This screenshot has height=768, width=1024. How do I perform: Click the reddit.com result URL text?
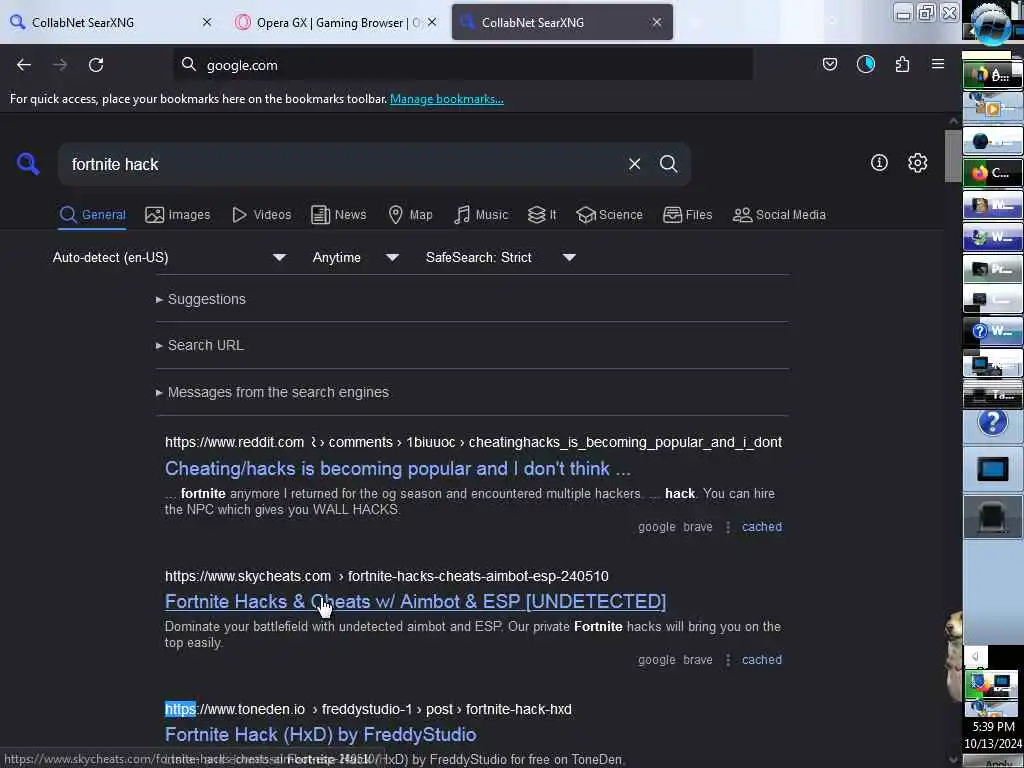tap(473, 442)
